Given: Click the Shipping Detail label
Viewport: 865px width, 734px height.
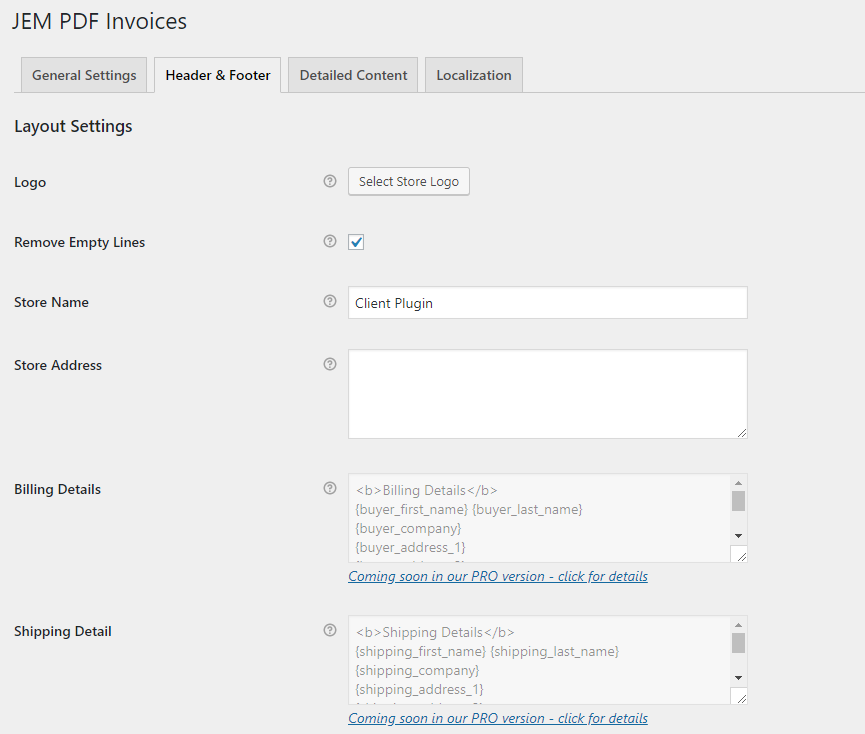Looking at the screenshot, I should [63, 631].
